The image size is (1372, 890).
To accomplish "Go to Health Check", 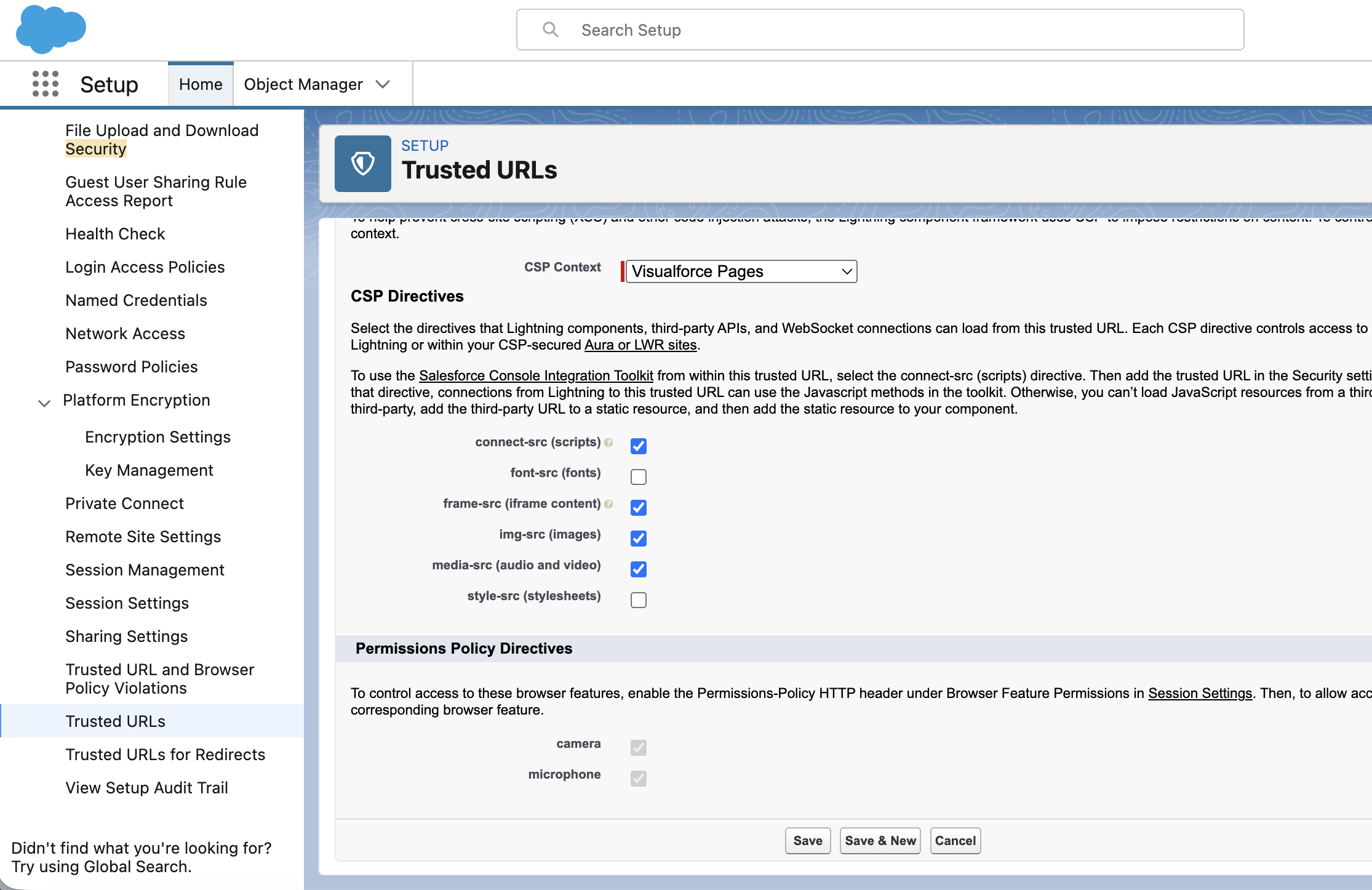I will point(116,234).
